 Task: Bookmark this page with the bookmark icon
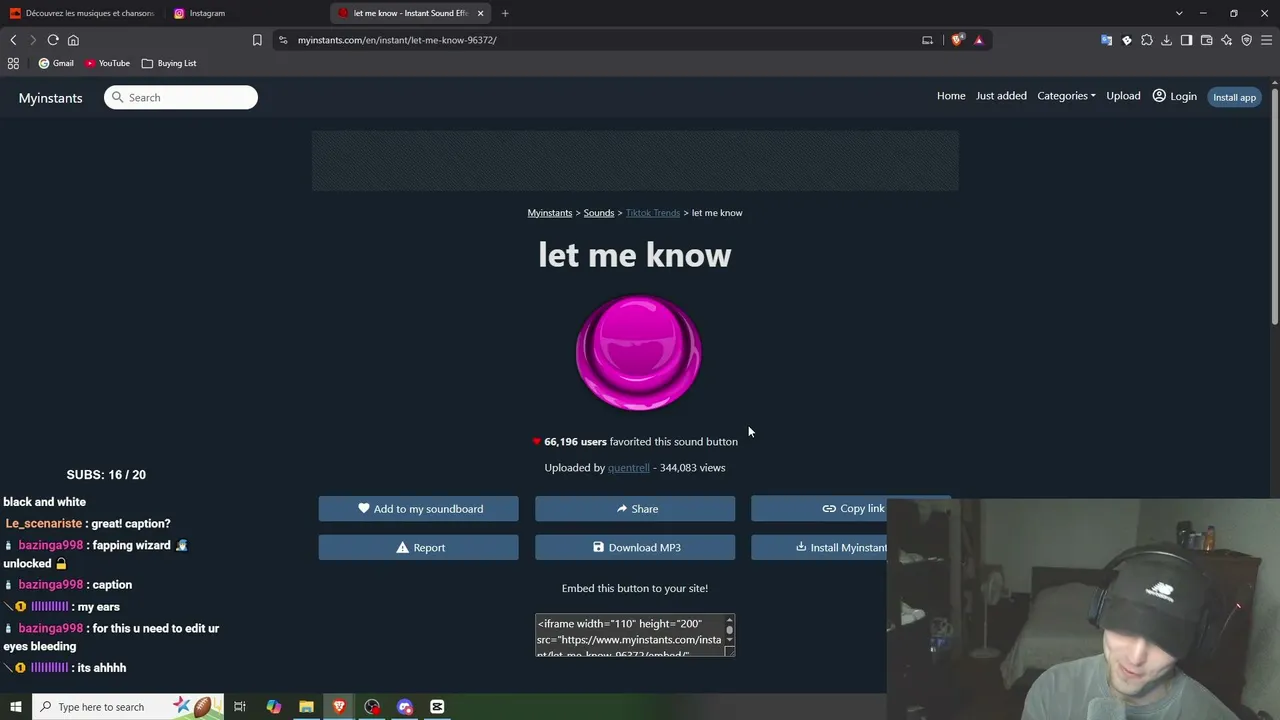tap(257, 40)
